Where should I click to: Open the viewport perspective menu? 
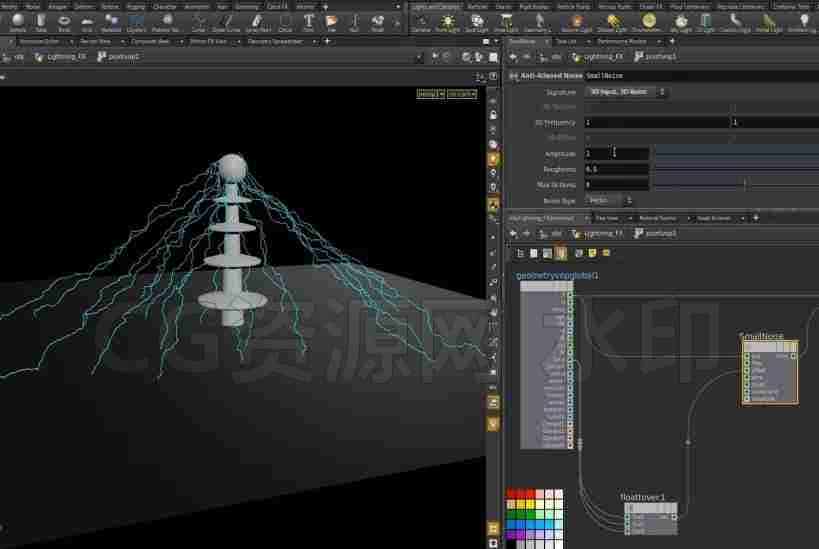430,94
